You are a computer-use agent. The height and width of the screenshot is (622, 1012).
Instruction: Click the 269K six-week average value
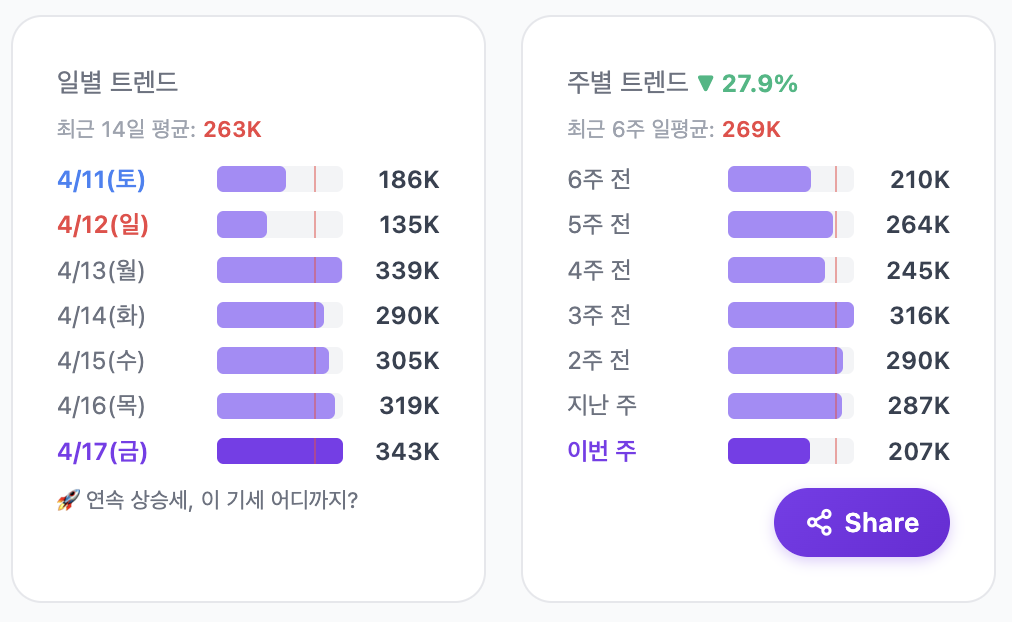751,129
